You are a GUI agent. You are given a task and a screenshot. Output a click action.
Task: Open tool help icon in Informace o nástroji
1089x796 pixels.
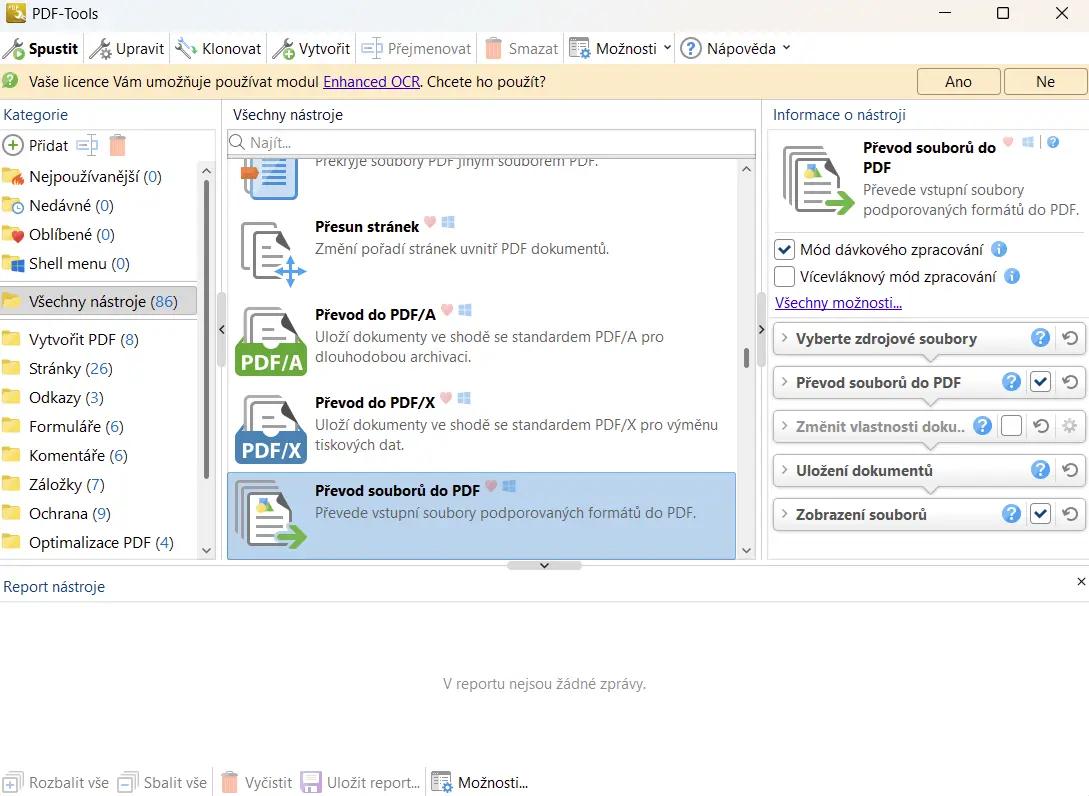click(x=1053, y=142)
